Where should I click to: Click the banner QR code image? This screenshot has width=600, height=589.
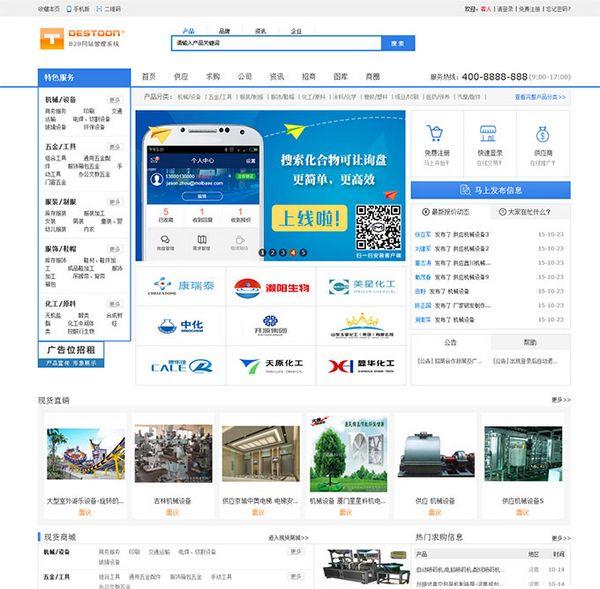point(378,227)
